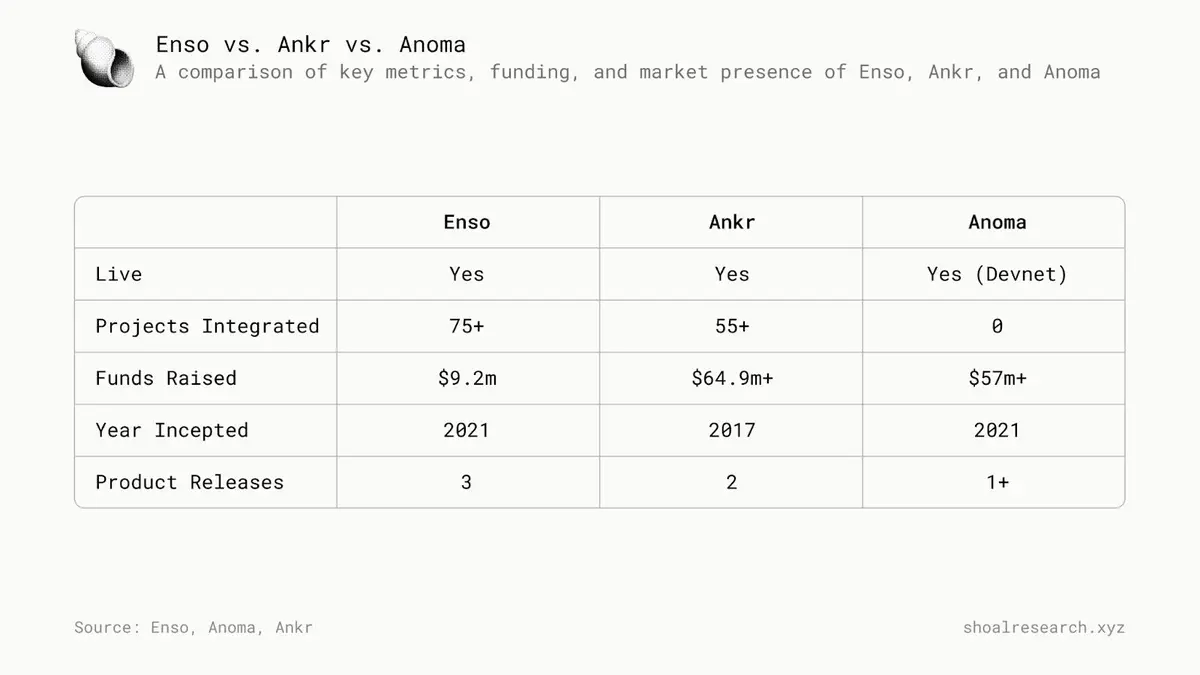The width and height of the screenshot is (1200, 675).
Task: Select the Ankr column header
Action: (732, 222)
